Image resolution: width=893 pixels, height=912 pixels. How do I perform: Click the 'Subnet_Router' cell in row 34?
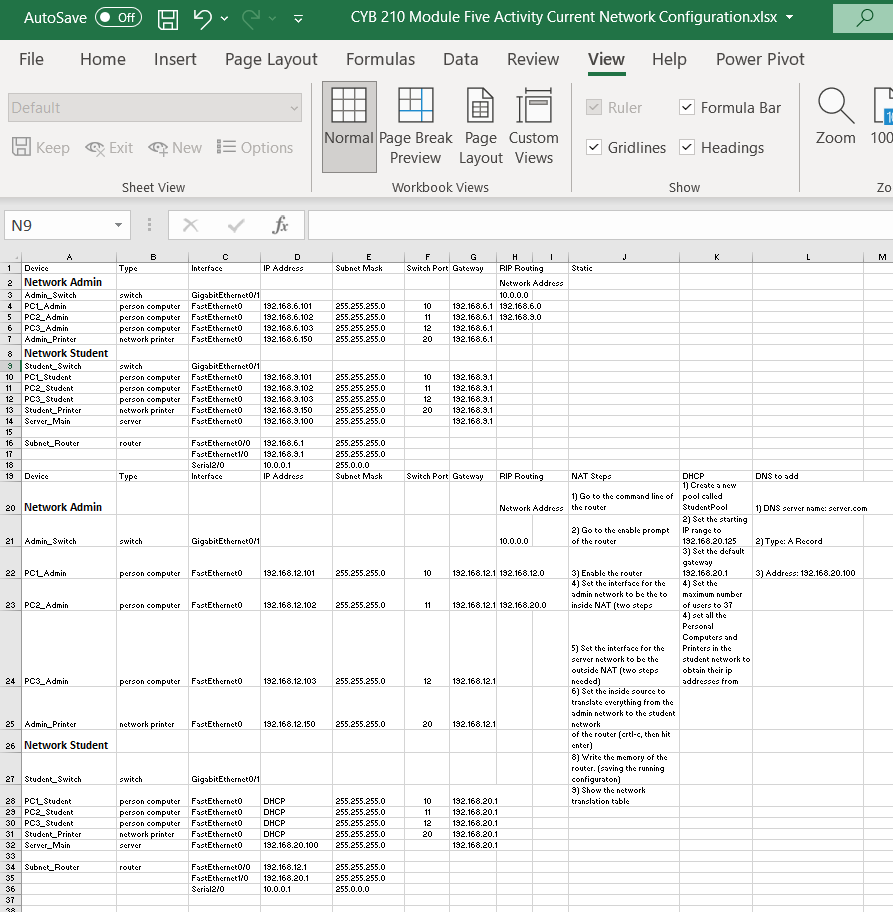point(69,867)
